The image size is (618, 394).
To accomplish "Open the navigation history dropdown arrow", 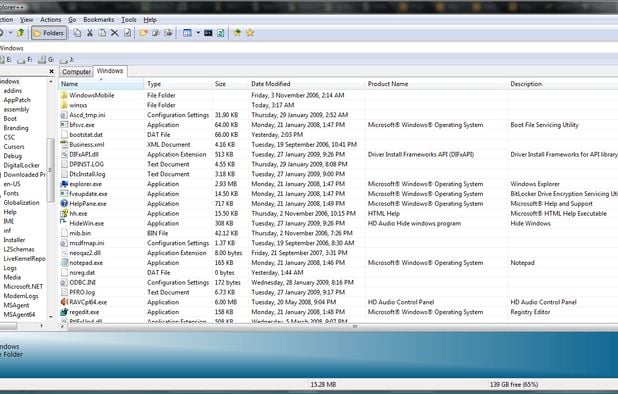I will coord(11,33).
